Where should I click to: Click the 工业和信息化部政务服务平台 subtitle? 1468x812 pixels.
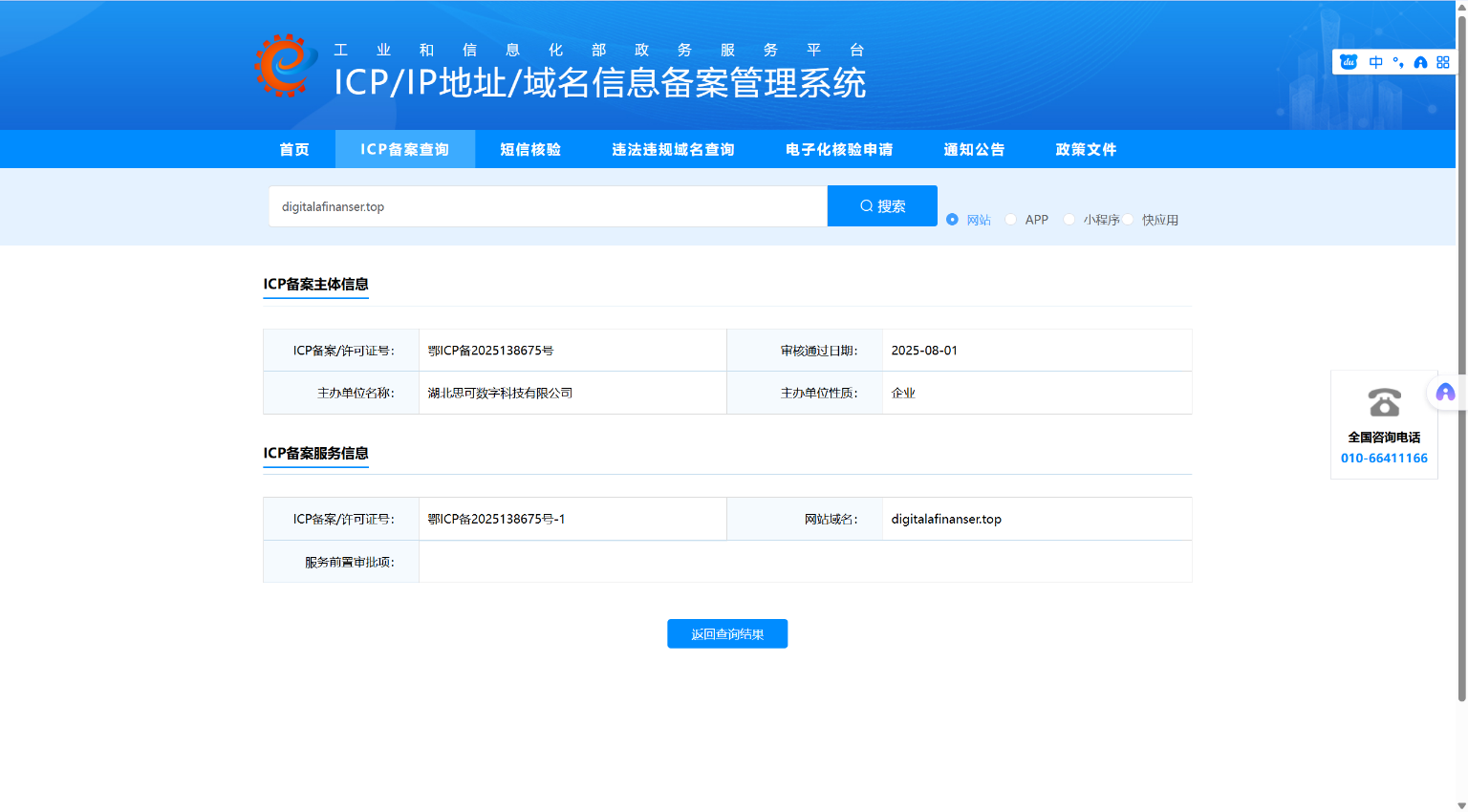point(599,50)
